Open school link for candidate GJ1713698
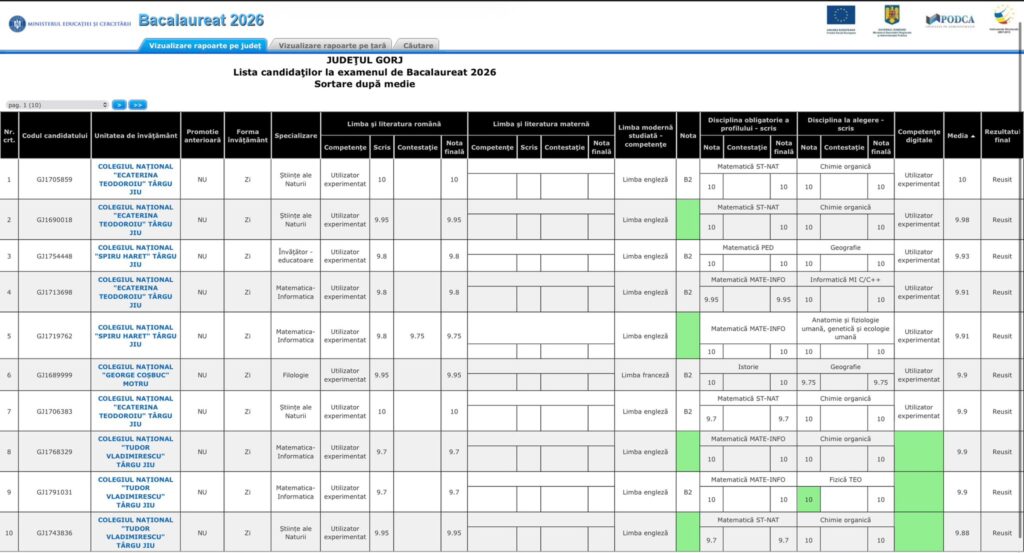 (135, 292)
